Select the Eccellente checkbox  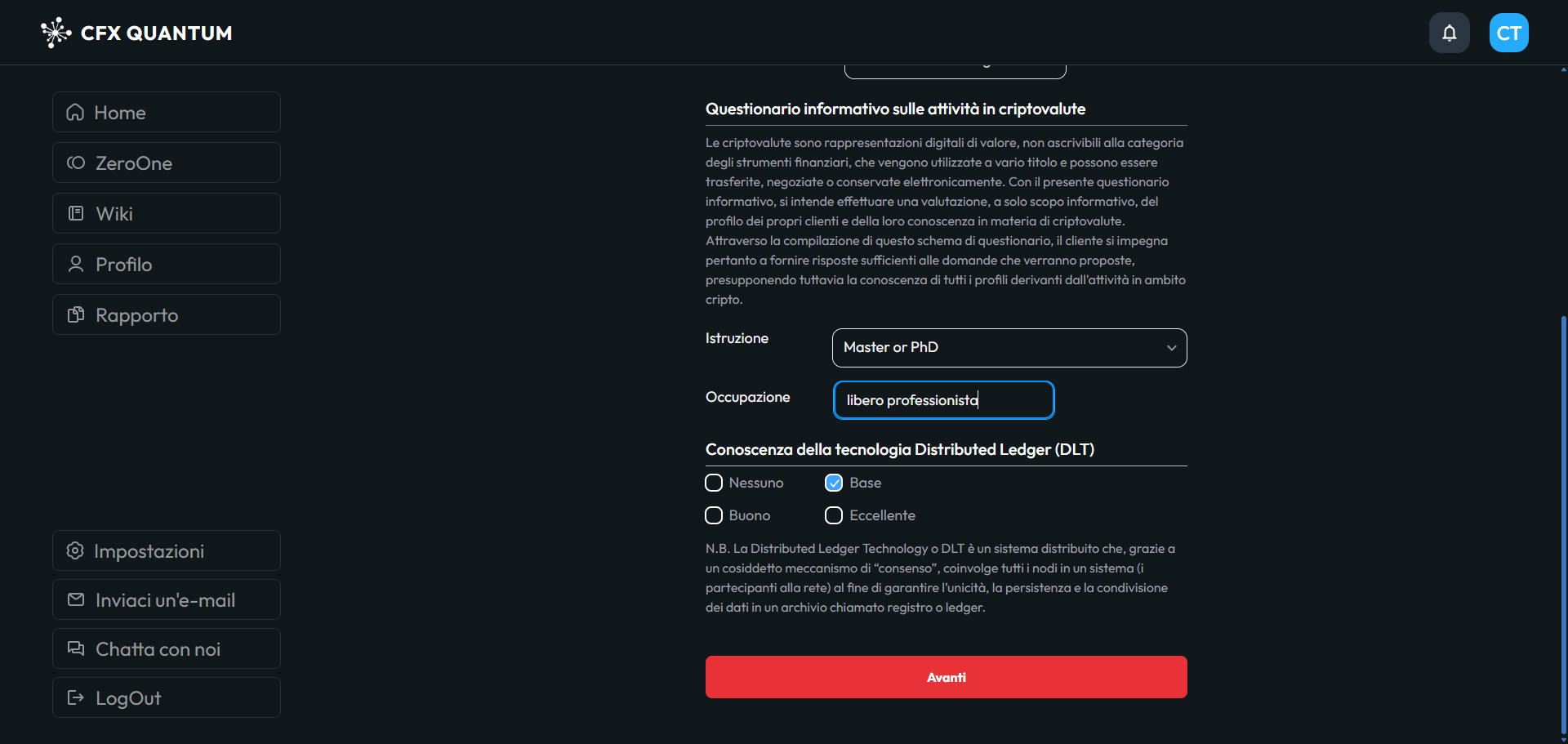click(834, 515)
